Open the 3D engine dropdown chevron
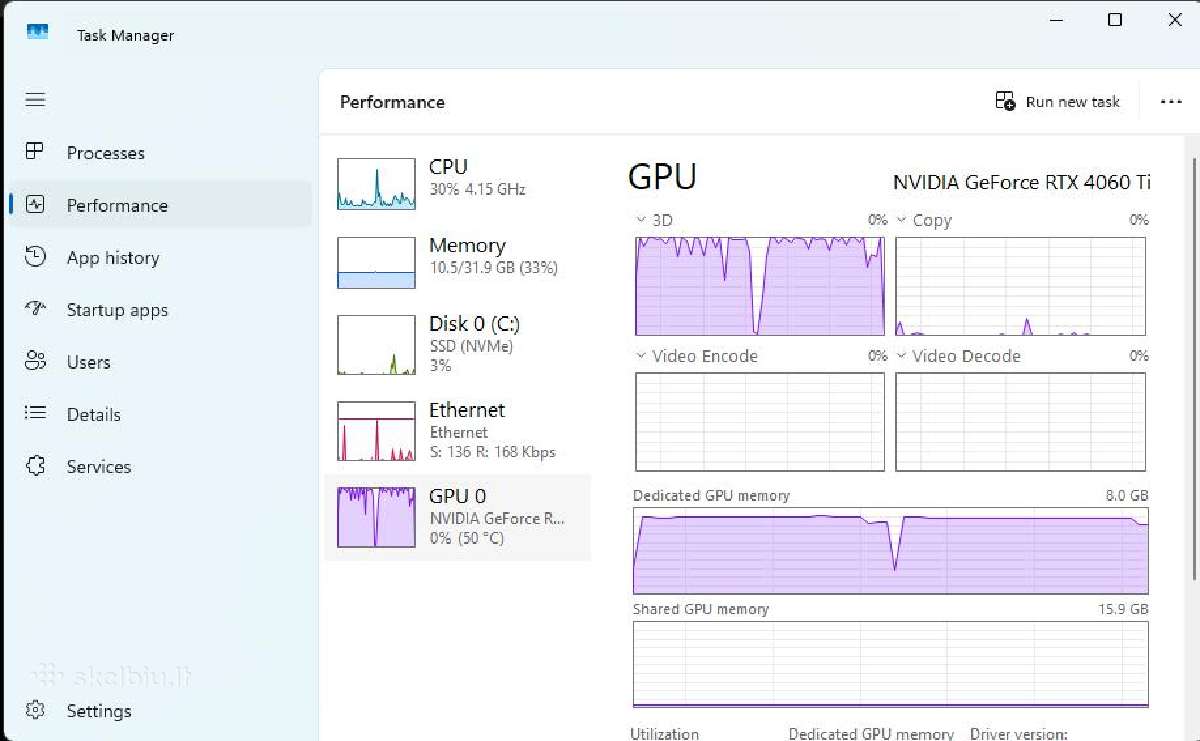This screenshot has height=741, width=1200. pos(640,220)
